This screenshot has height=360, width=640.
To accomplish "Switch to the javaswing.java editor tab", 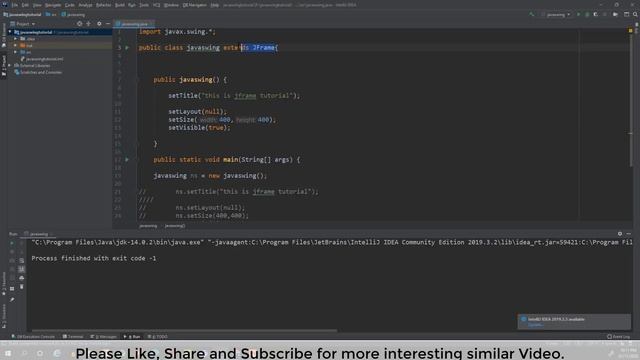I will (x=134, y=24).
